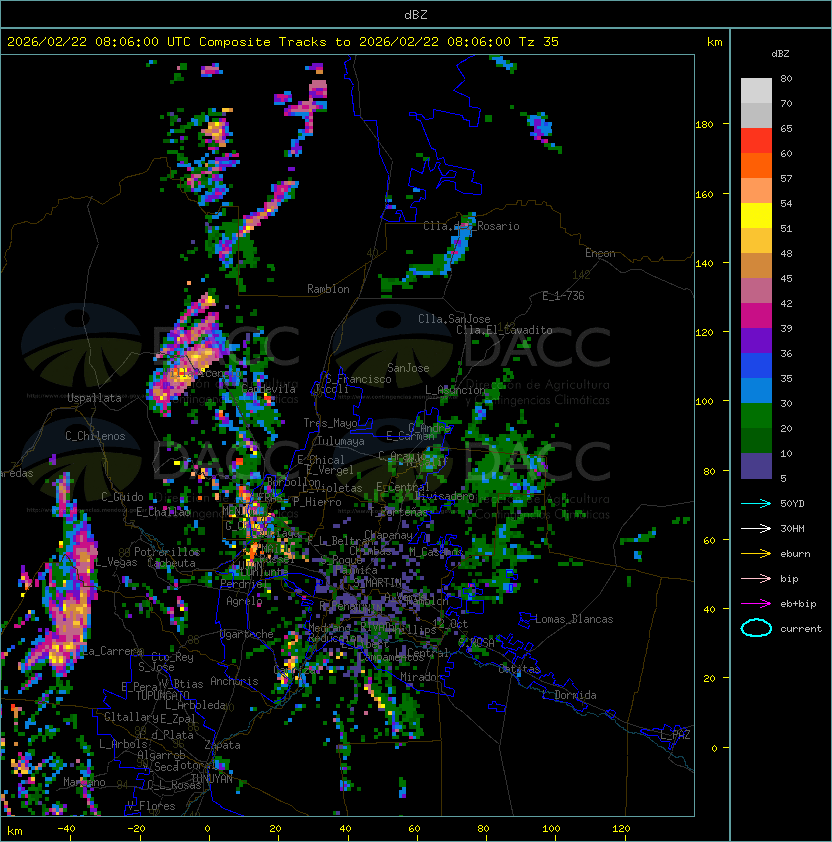This screenshot has height=842, width=832.
Task: Click the white 30HM arrow legend icon
Action: 756,529
